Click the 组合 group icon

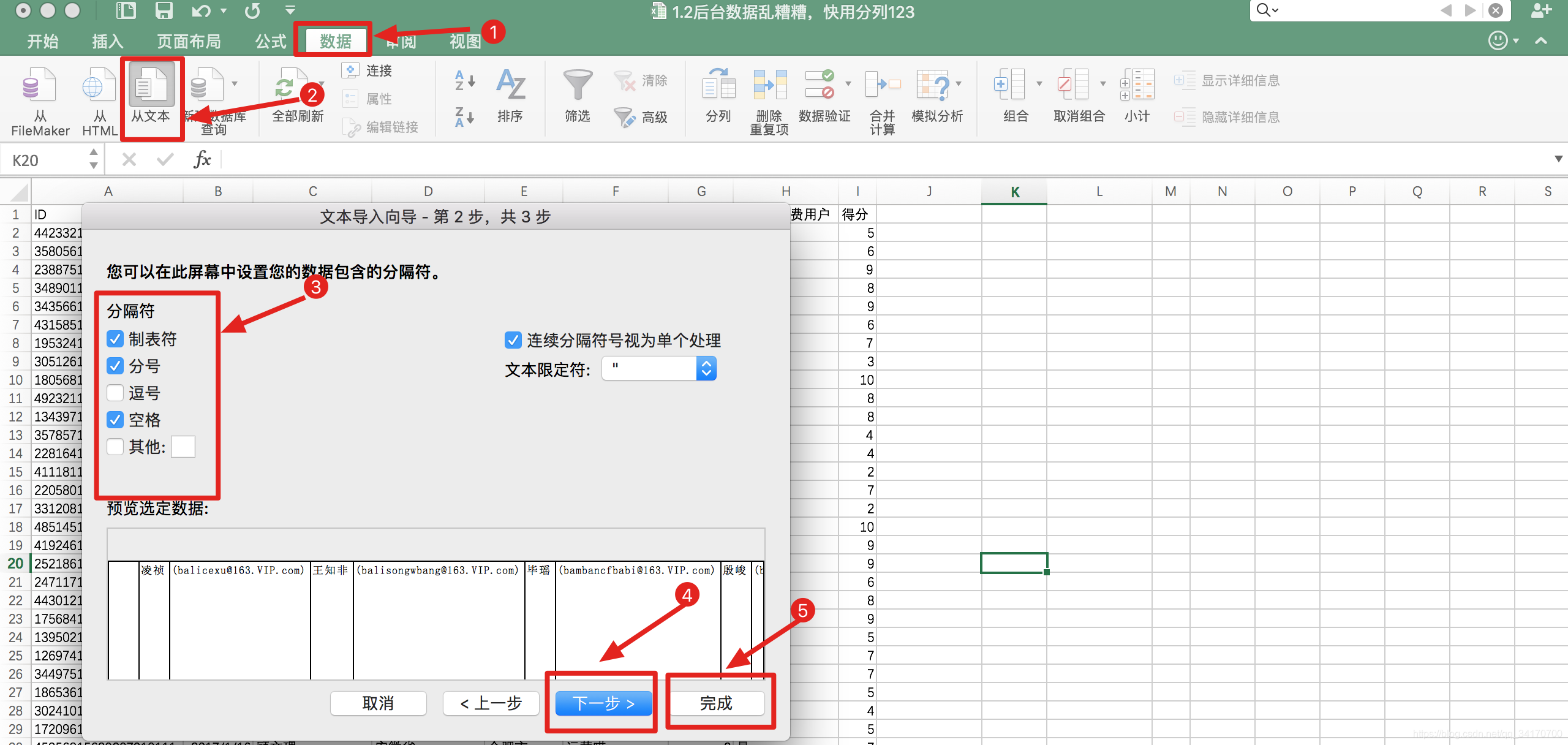coord(1009,85)
